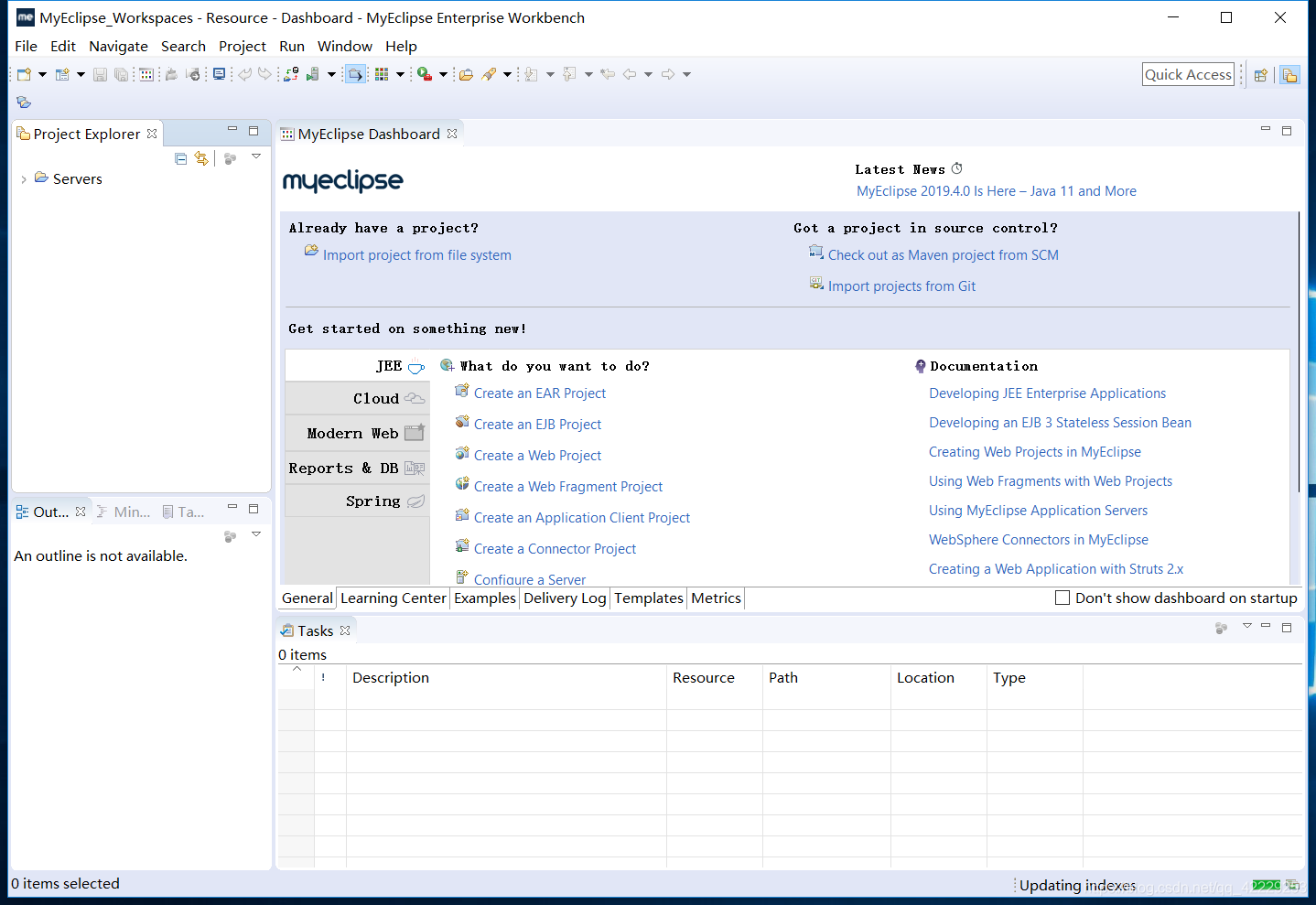Click the Open Perspective icon
Image resolution: width=1316 pixels, height=905 pixels.
(1261, 75)
